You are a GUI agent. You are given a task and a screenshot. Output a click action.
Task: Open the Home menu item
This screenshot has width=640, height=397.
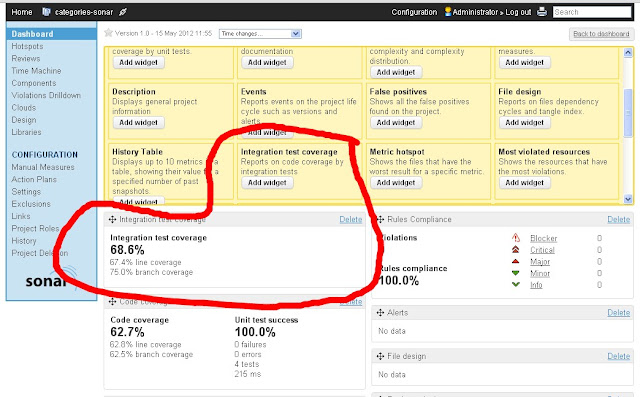22,12
